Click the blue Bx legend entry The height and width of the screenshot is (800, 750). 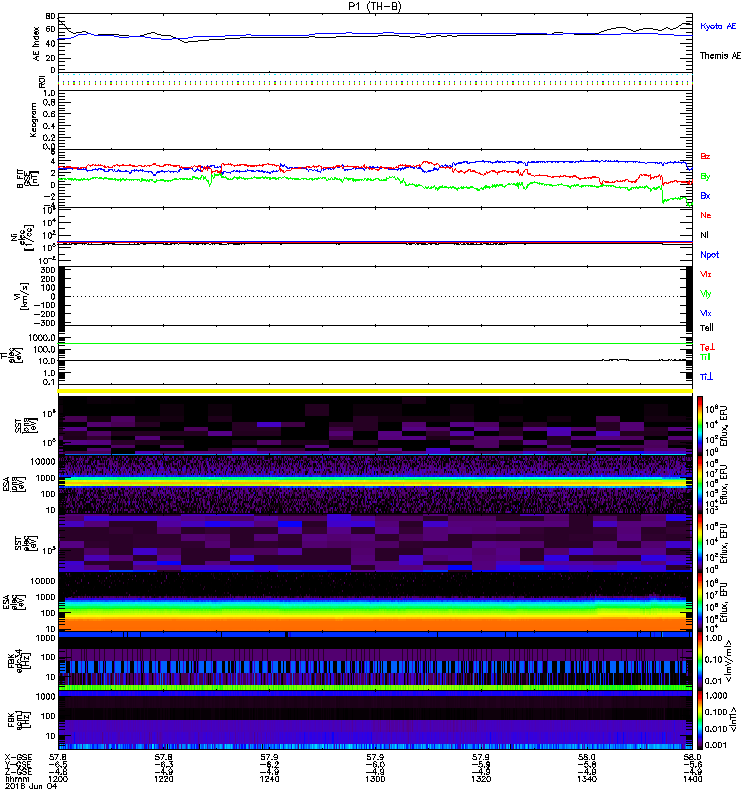(706, 196)
